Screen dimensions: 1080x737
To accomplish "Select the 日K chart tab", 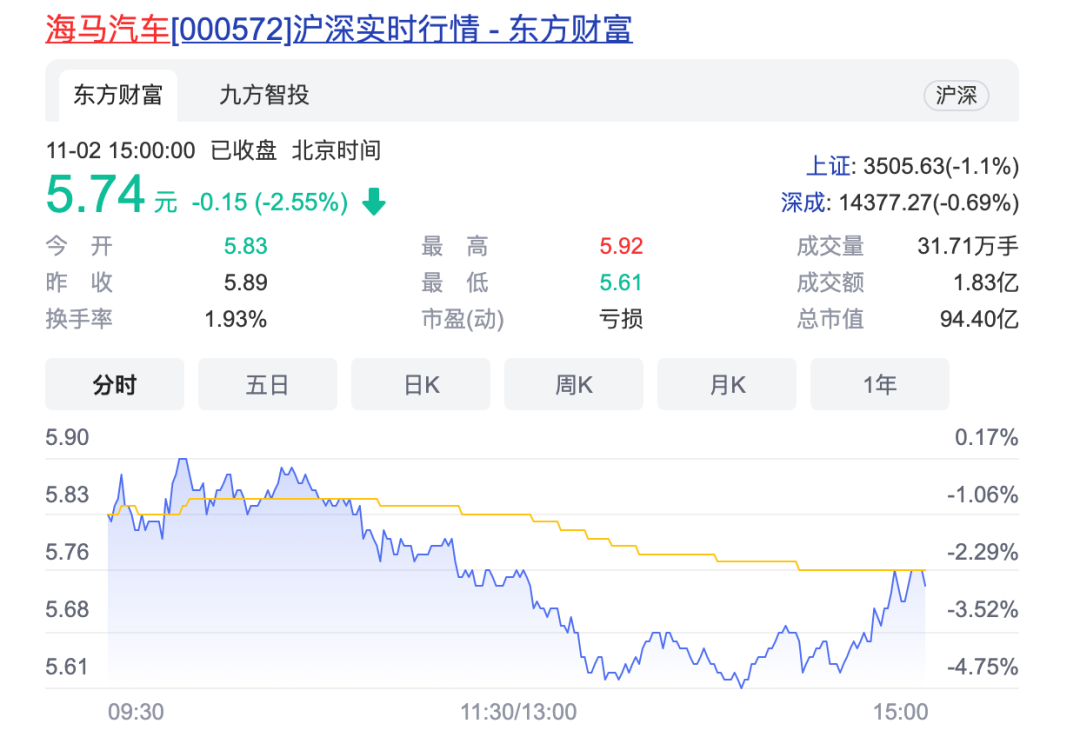I will point(421,384).
